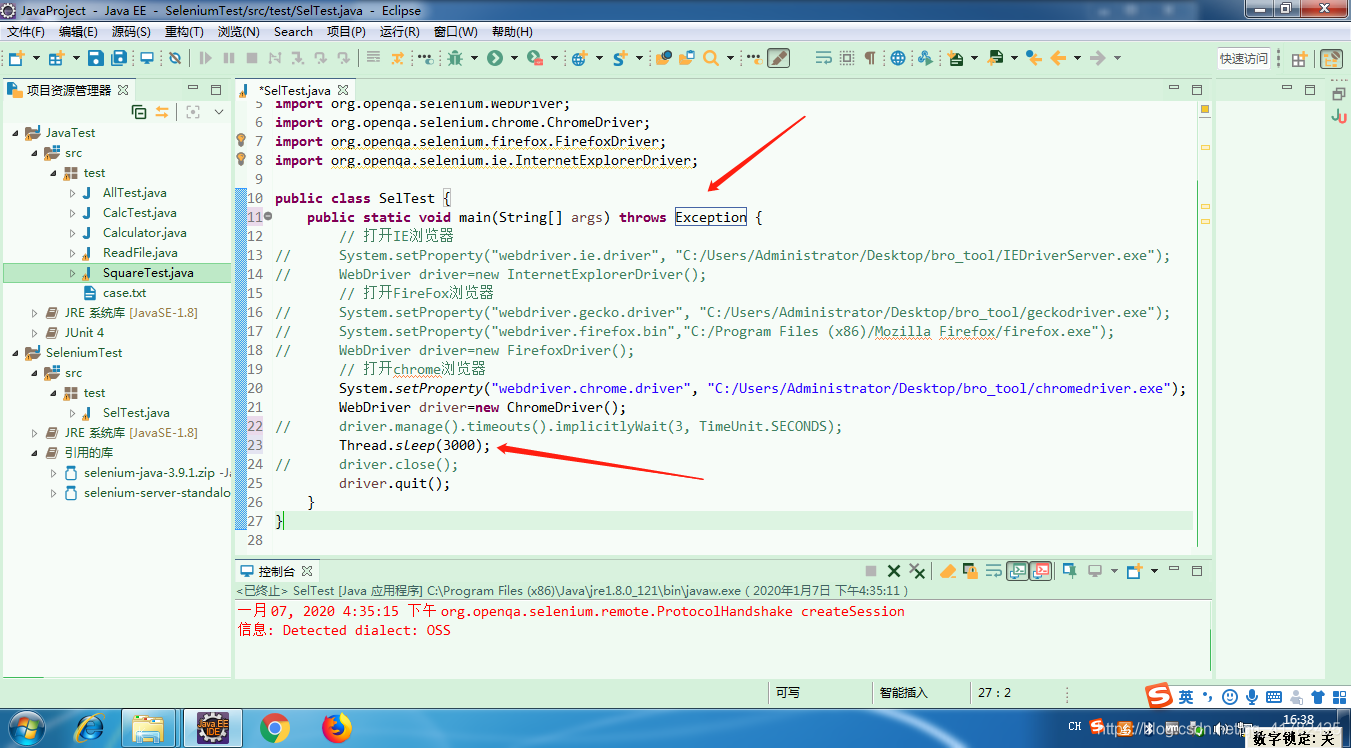Open the Run button dropdown arrow
This screenshot has width=1351, height=748.
click(x=514, y=58)
